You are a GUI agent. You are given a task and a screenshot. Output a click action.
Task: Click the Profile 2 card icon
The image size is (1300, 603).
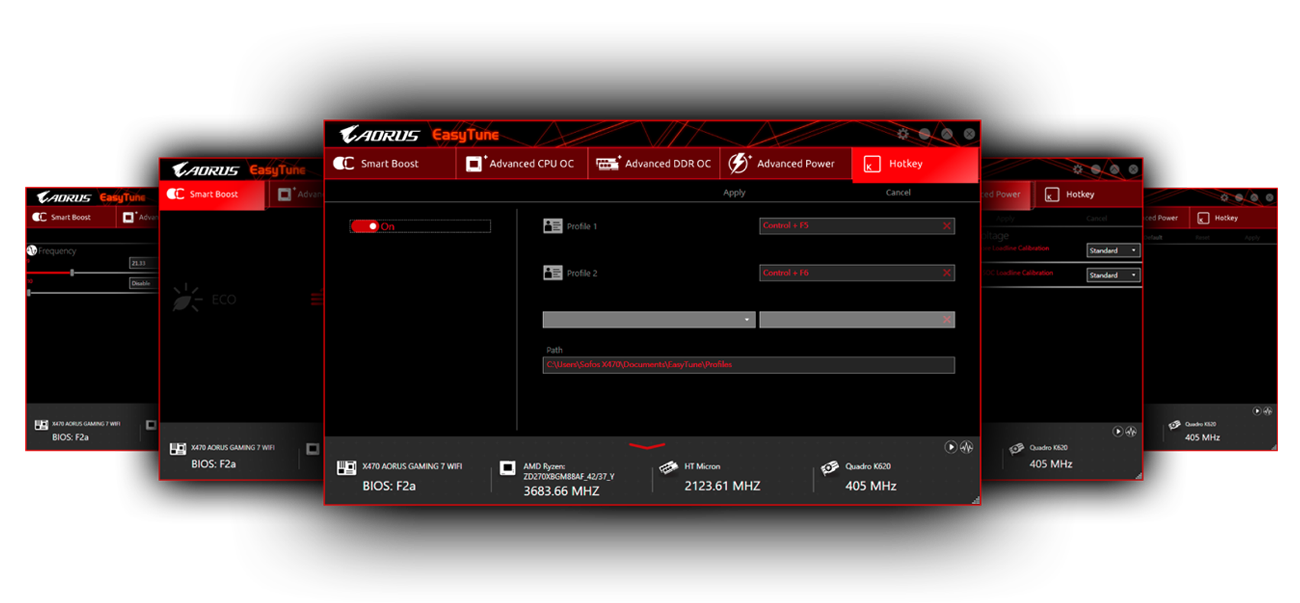(552, 273)
